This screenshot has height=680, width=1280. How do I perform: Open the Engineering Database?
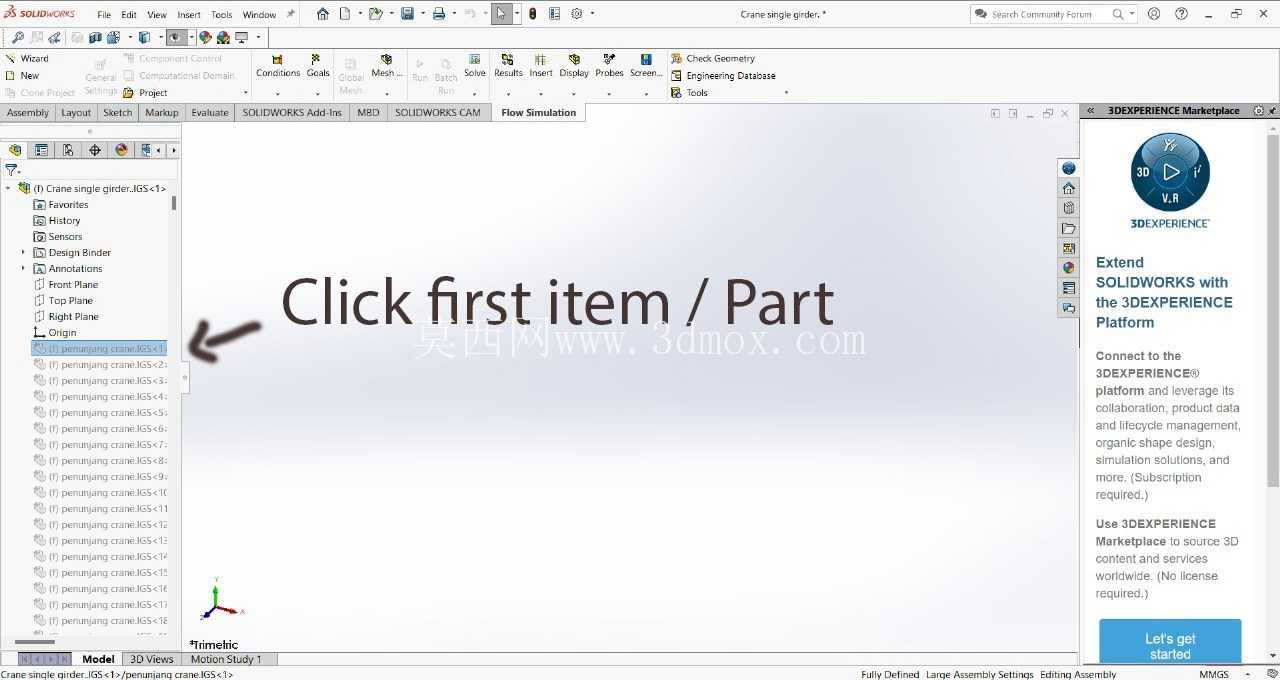click(x=723, y=75)
